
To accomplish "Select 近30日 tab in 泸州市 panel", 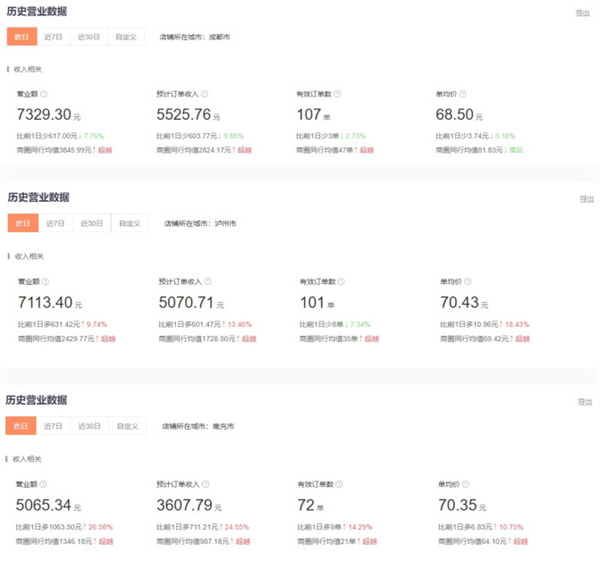I will point(91,223).
